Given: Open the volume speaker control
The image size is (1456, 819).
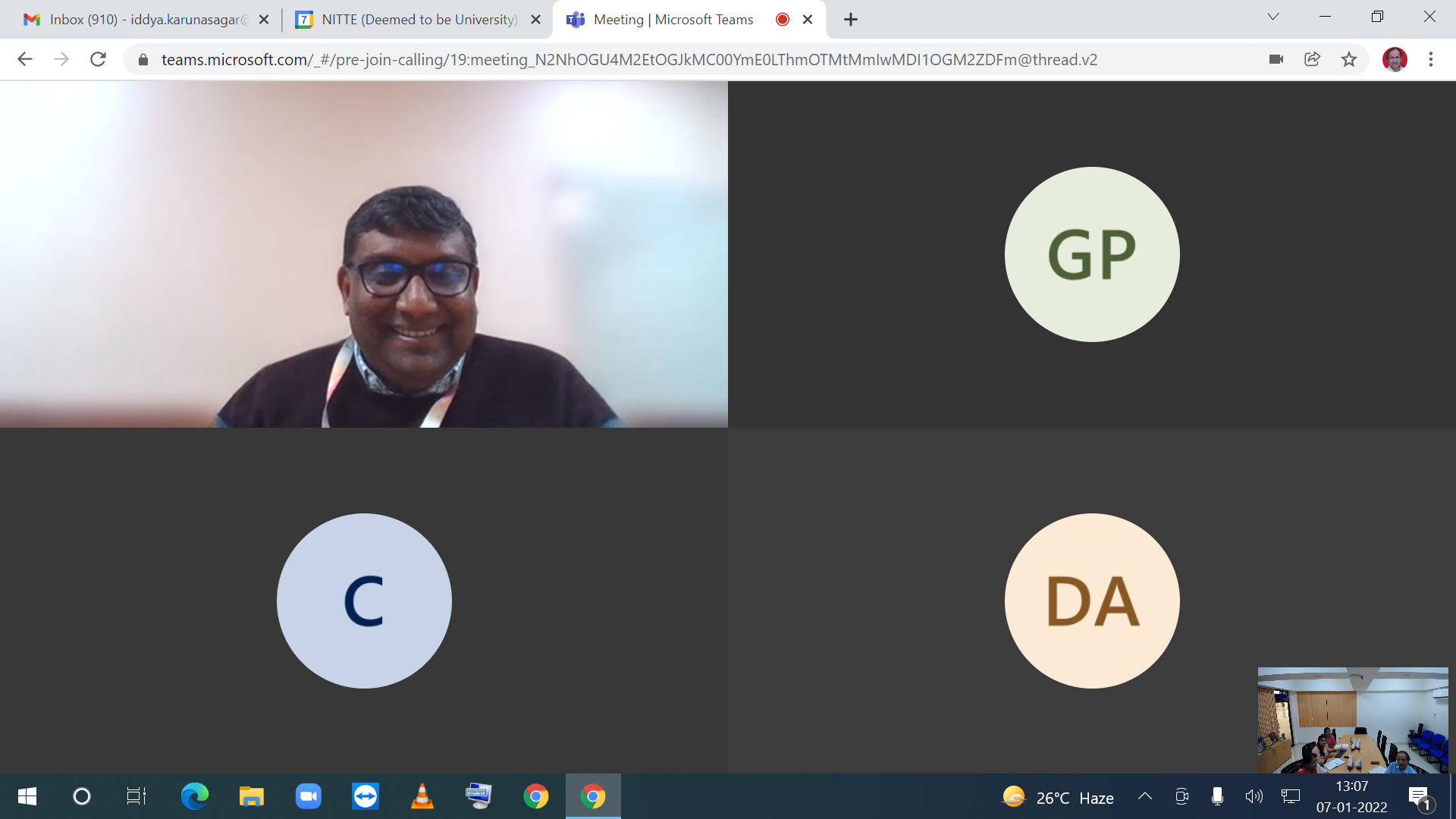Looking at the screenshot, I should [x=1254, y=796].
